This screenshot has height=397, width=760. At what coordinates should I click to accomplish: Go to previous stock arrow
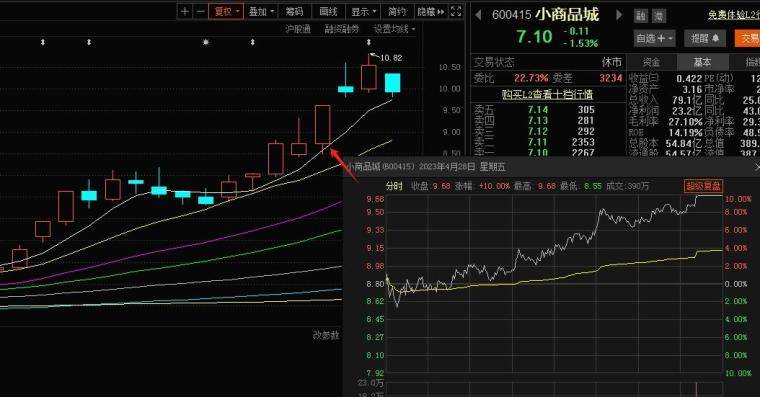478,15
